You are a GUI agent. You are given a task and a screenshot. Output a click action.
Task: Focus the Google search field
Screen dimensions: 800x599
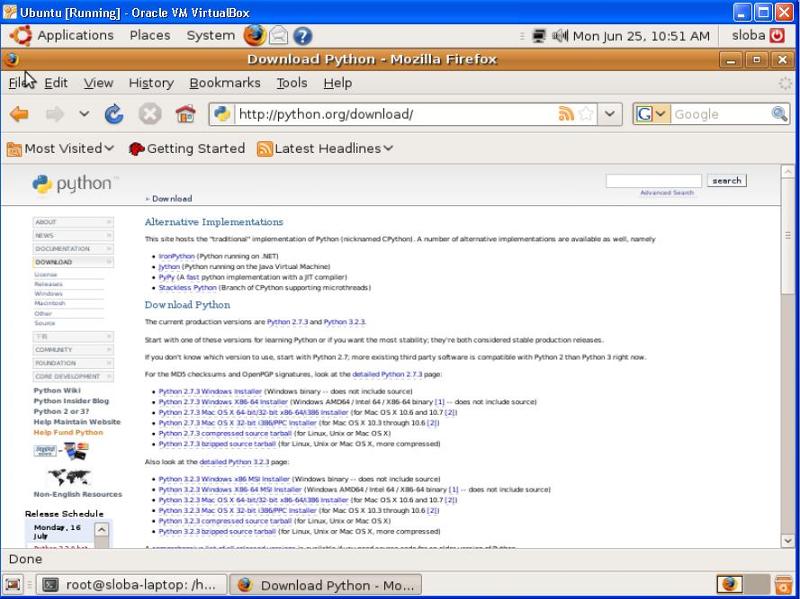coord(721,114)
